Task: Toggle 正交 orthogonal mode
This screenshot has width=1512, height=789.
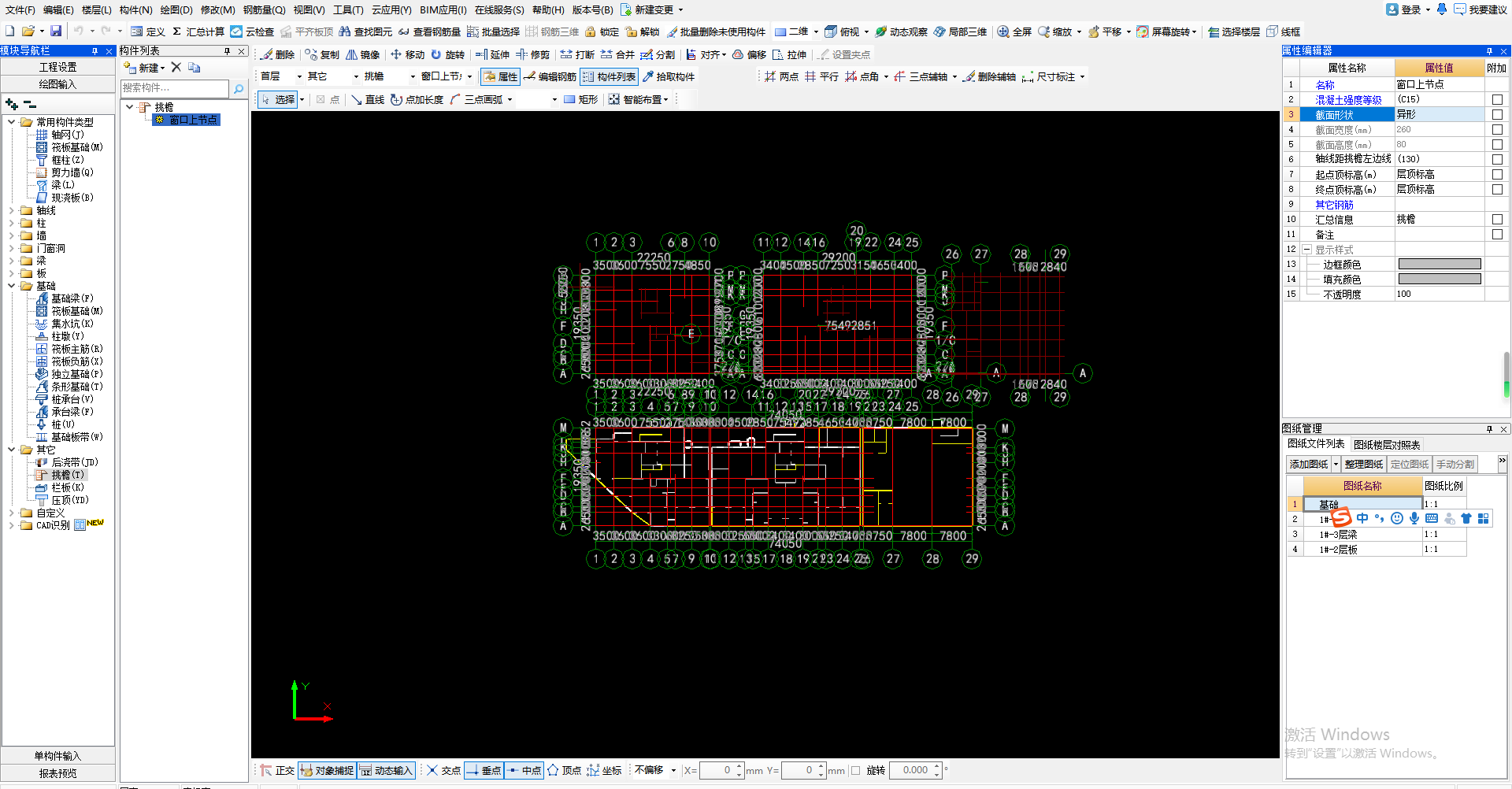Action: [x=277, y=770]
